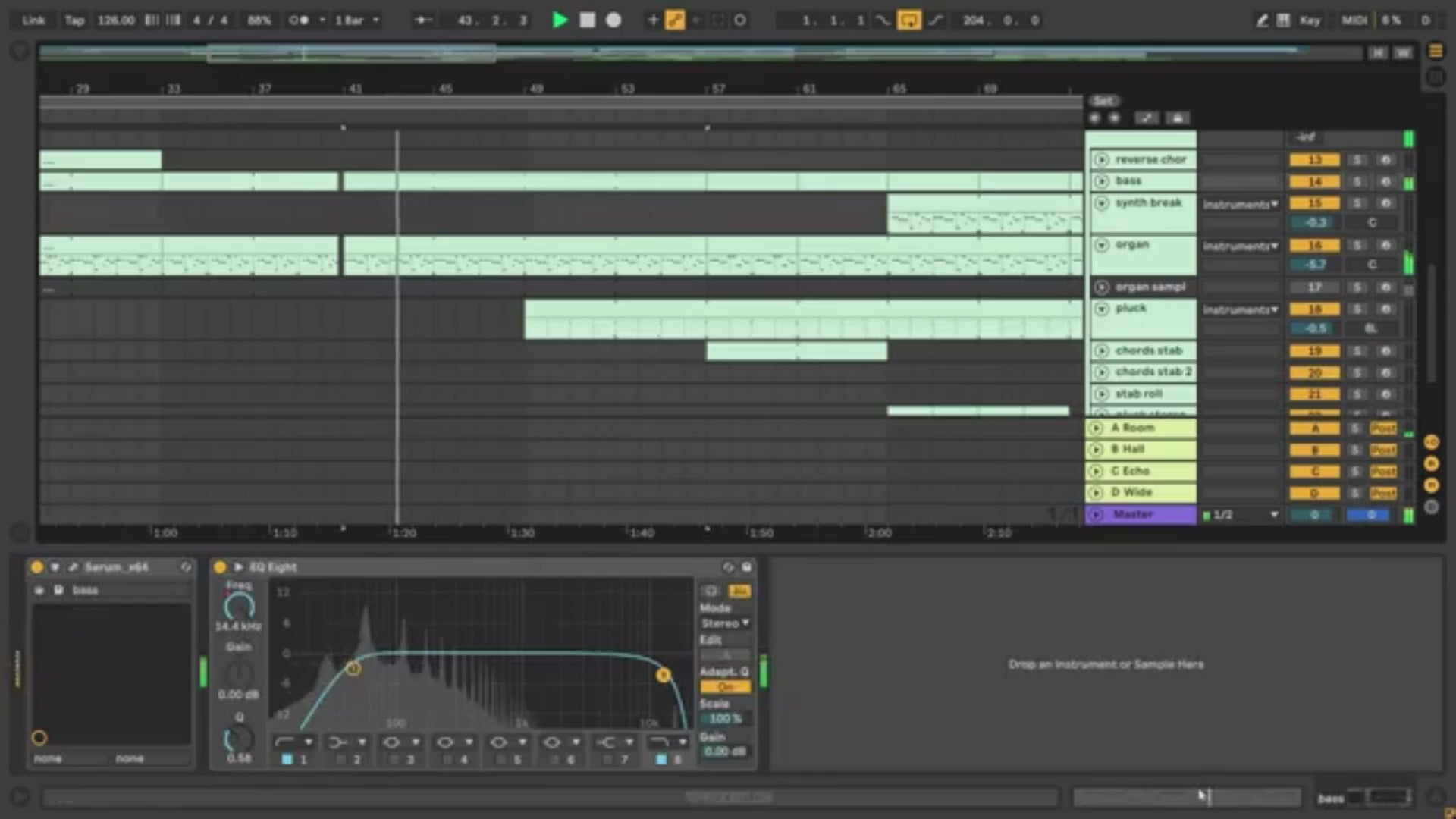Solo the chords stab track
Viewport: 1456px width, 819px height.
point(1357,351)
